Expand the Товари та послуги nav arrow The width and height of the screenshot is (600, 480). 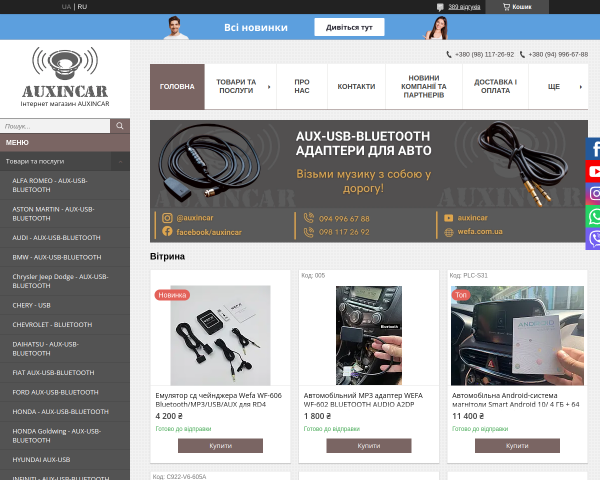[269, 87]
